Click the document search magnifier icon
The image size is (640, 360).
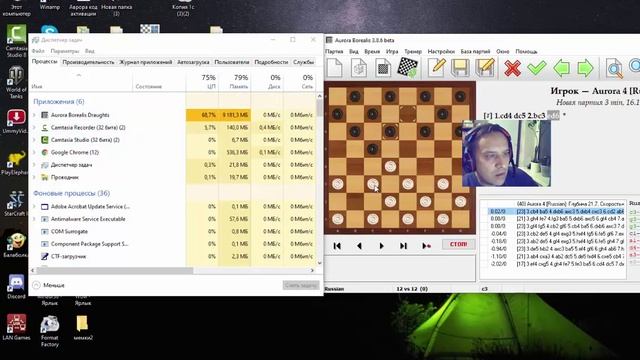[x=614, y=68]
